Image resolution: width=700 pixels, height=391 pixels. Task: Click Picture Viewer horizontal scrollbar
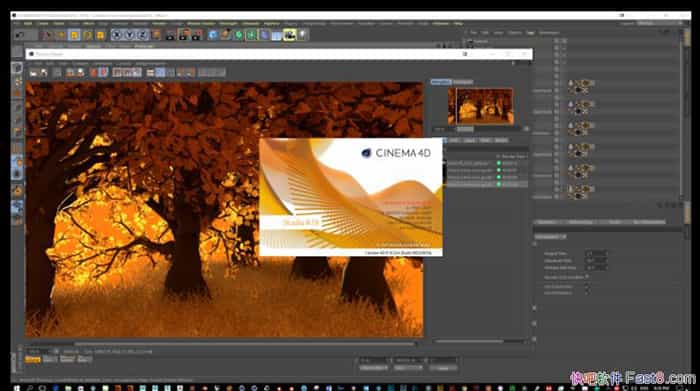click(x=245, y=344)
